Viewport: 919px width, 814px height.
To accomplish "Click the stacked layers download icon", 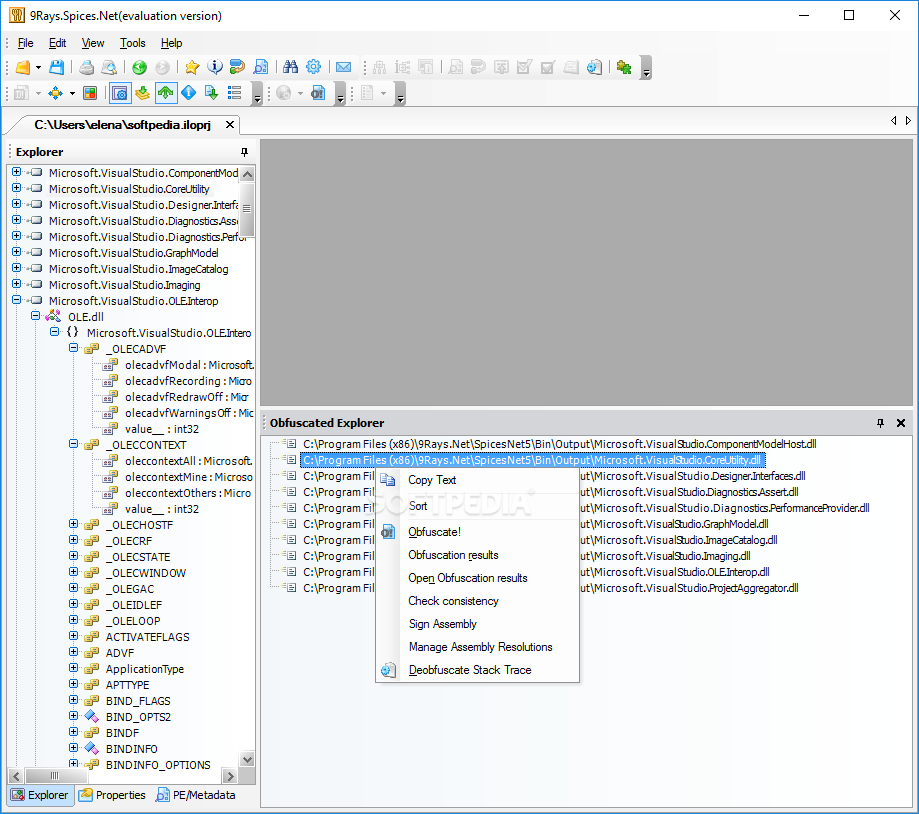I will pos(142,93).
